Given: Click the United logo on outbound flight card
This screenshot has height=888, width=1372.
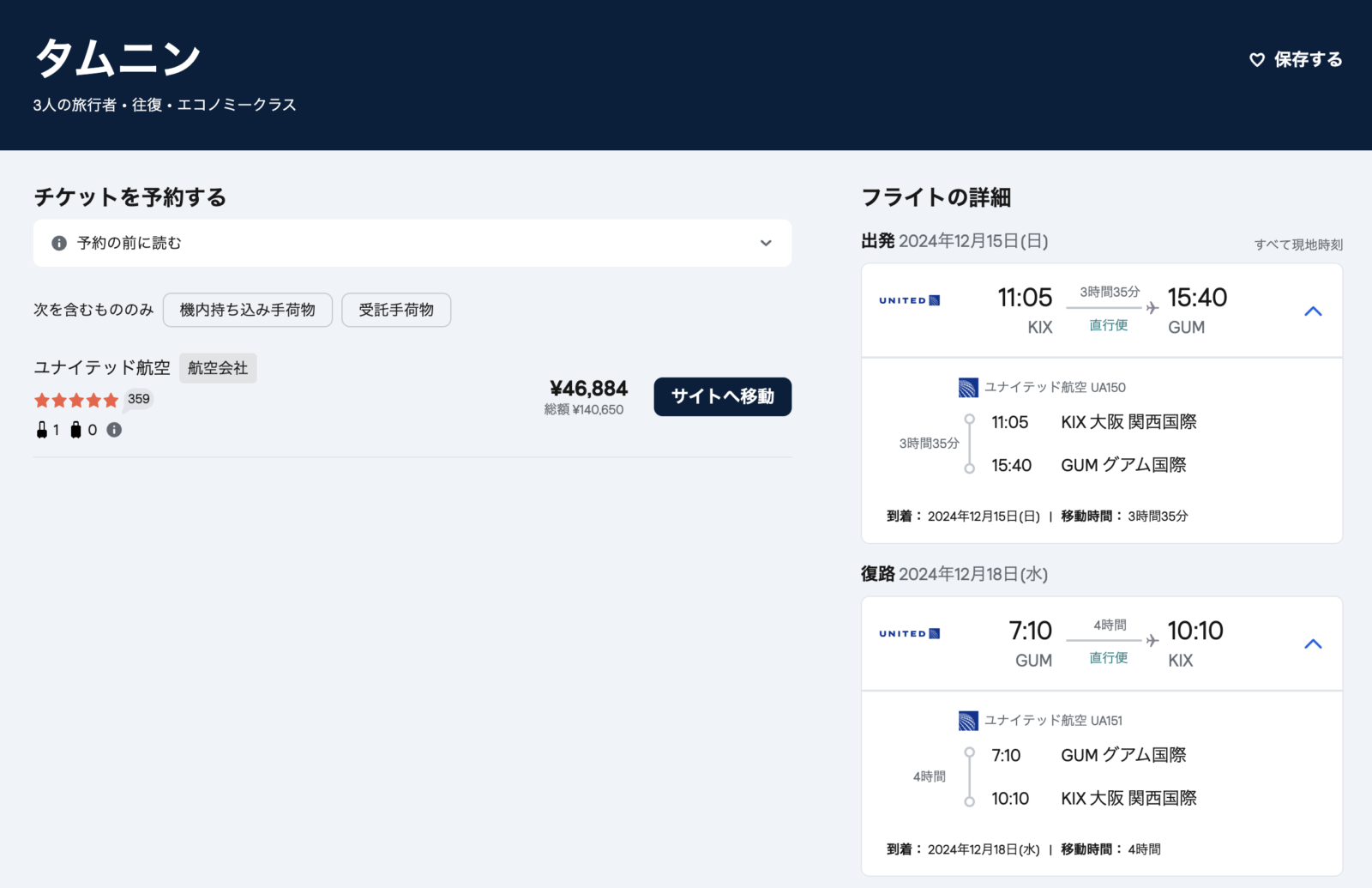Looking at the screenshot, I should (910, 300).
